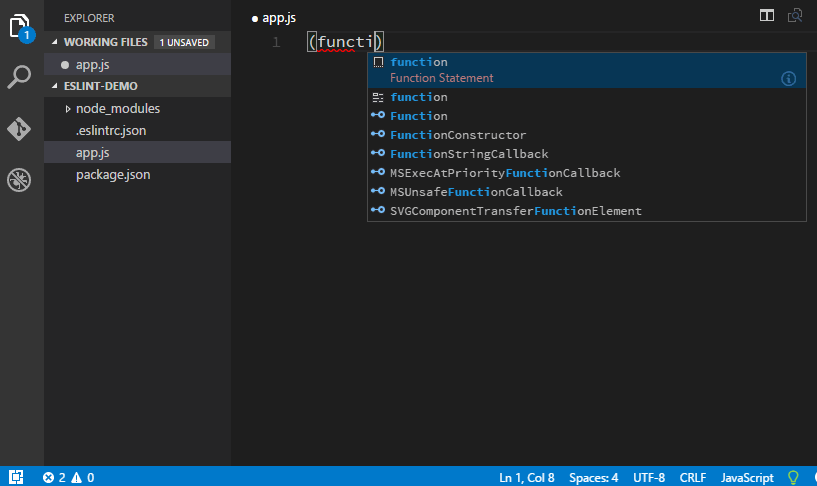Open package.json in explorer
The height and width of the screenshot is (486, 817).
pos(138,175)
